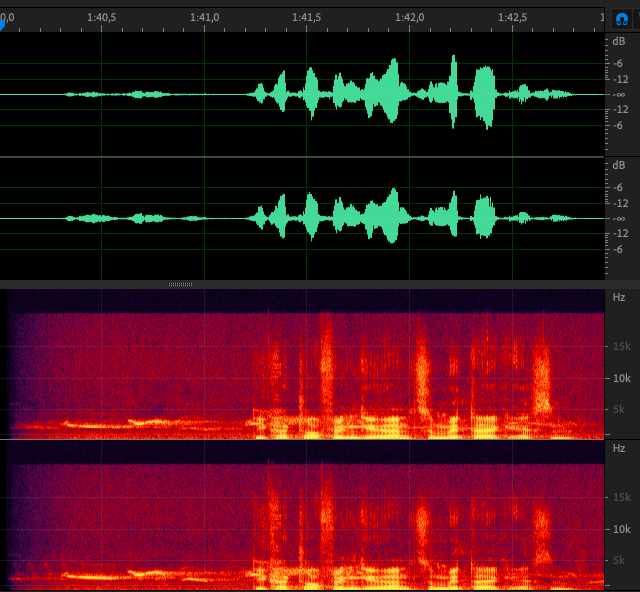Click the -∞ center mark on top amplitude scale

pyautogui.click(x=620, y=95)
